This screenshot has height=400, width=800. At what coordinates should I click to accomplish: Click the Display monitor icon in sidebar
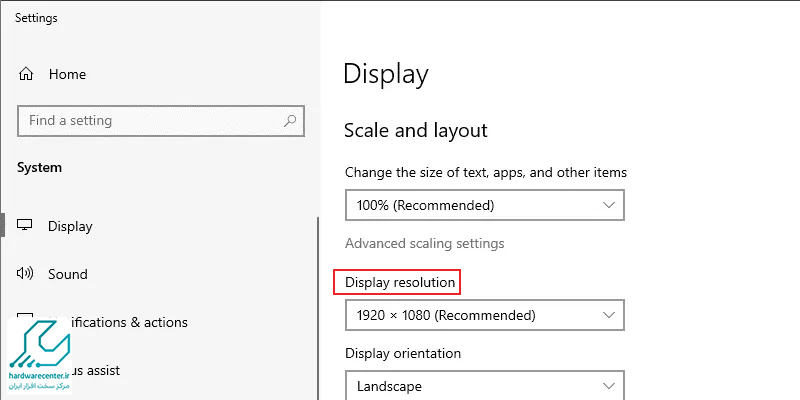click(x=26, y=226)
